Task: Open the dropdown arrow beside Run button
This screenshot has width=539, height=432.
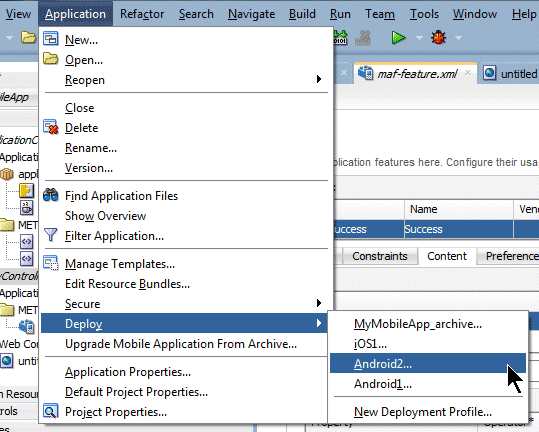Action: (x=419, y=37)
